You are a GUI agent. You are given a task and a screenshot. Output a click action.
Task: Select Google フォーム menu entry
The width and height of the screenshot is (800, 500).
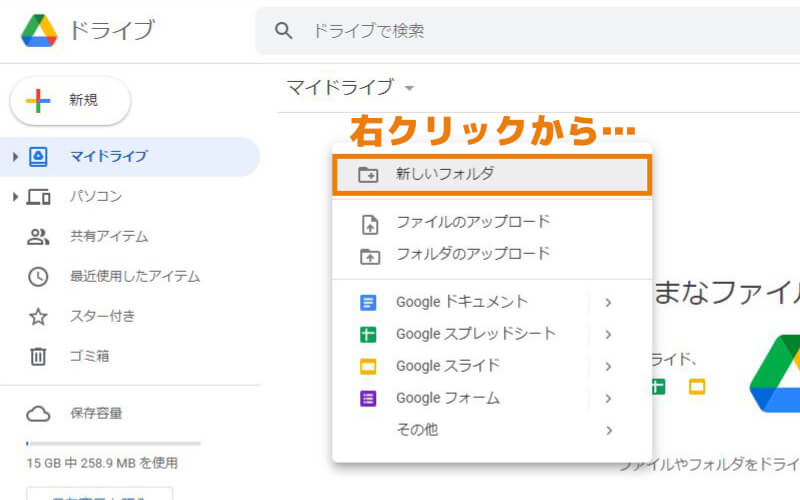coord(492,398)
